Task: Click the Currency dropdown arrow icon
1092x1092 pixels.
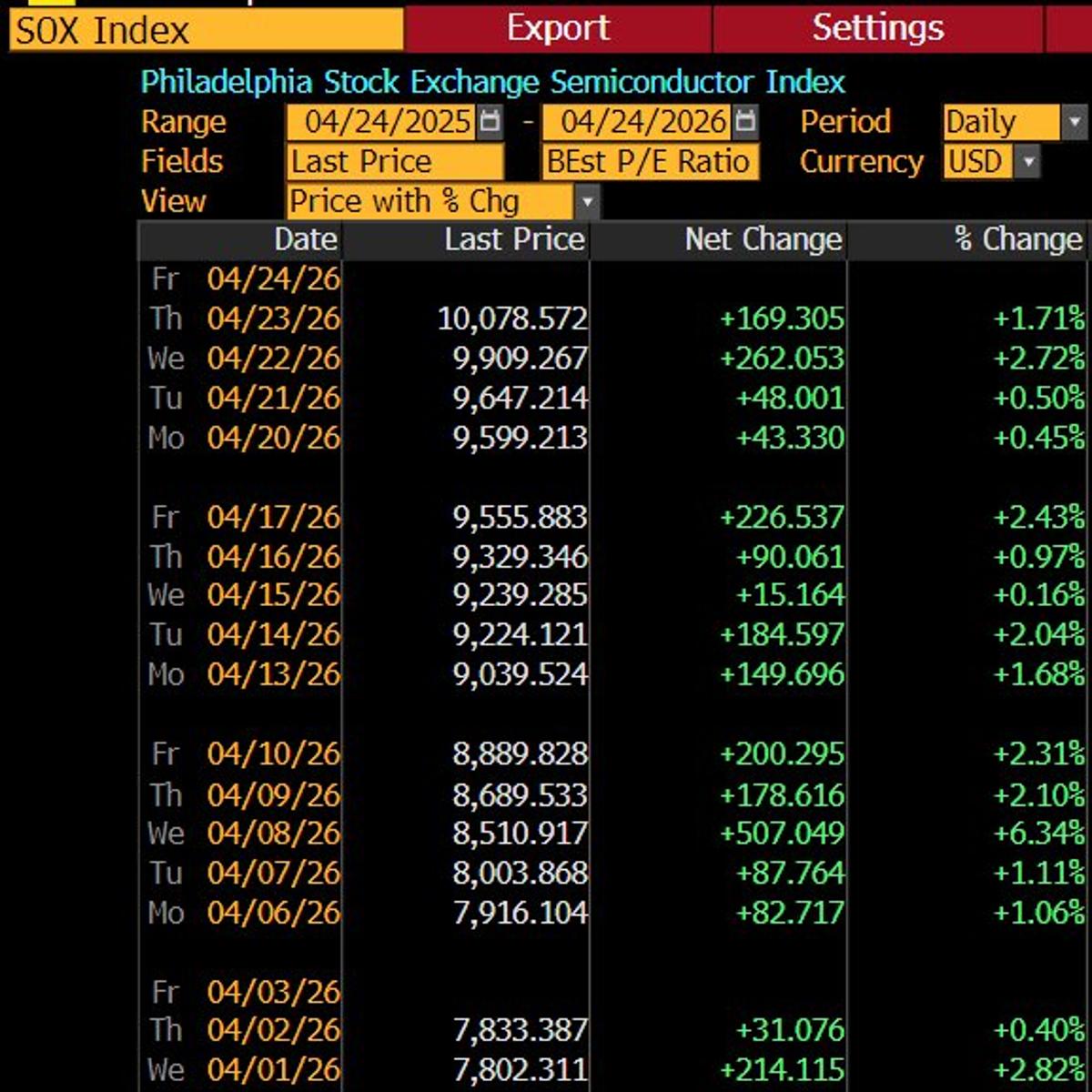Action: click(x=1029, y=161)
